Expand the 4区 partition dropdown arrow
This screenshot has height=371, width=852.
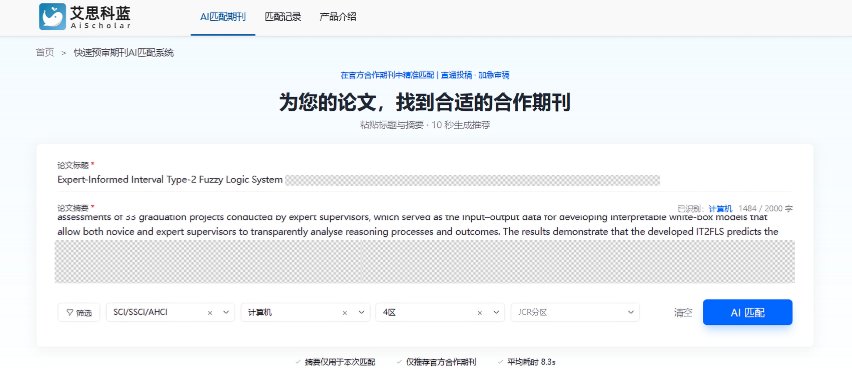(x=495, y=313)
